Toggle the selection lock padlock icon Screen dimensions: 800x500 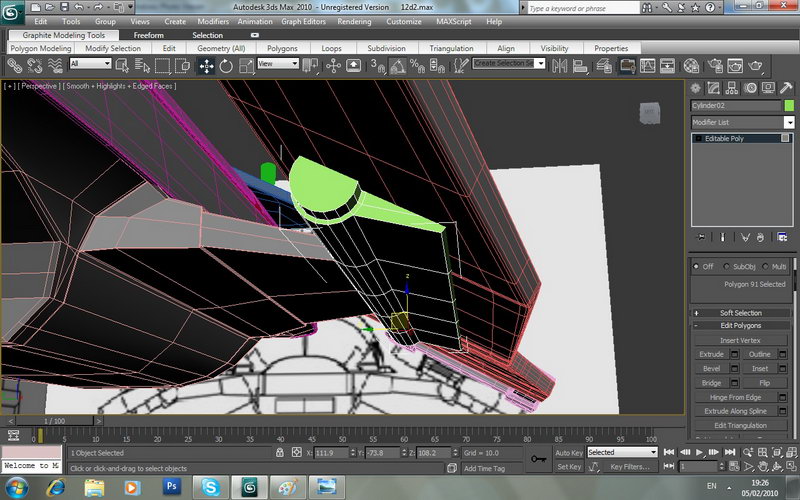pos(280,453)
